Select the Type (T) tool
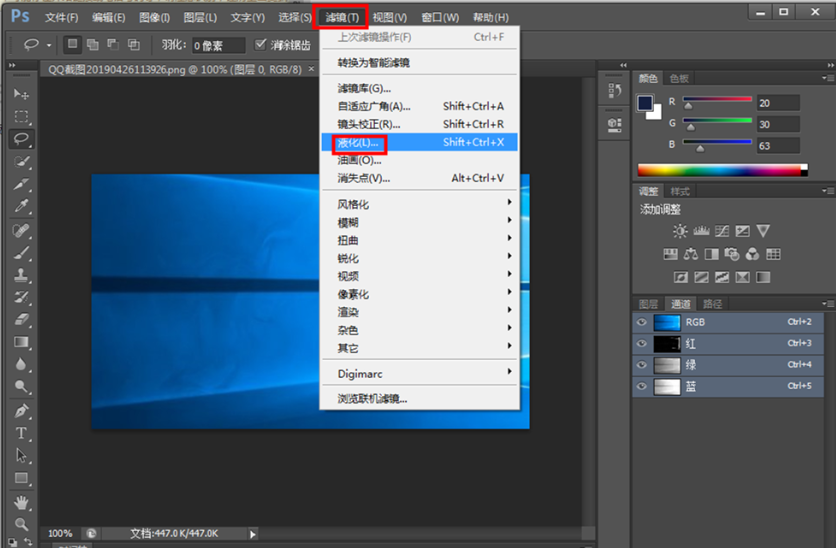836x548 pixels. (21, 433)
